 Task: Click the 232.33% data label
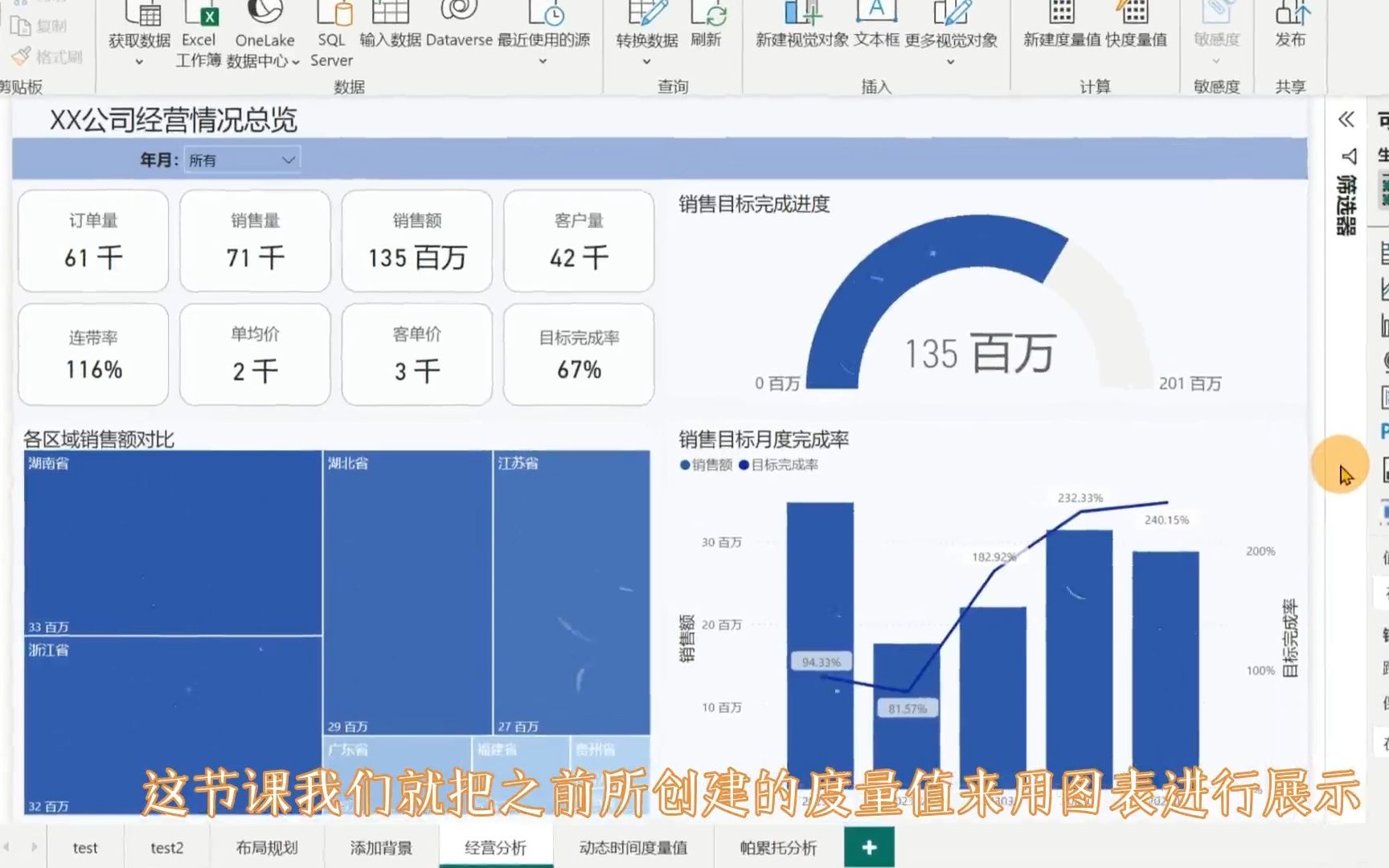coord(1080,498)
